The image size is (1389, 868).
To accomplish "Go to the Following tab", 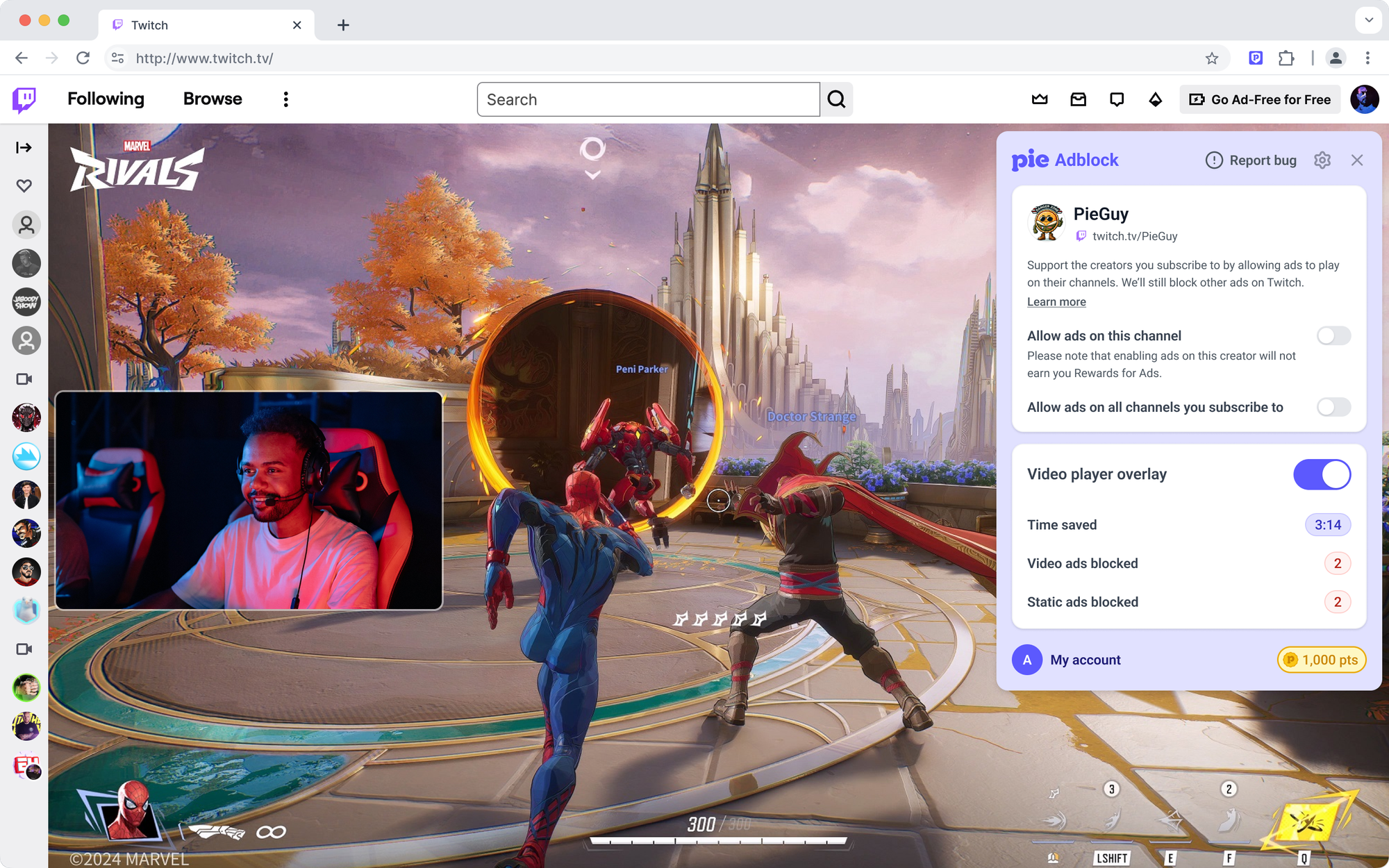I will 106,99.
